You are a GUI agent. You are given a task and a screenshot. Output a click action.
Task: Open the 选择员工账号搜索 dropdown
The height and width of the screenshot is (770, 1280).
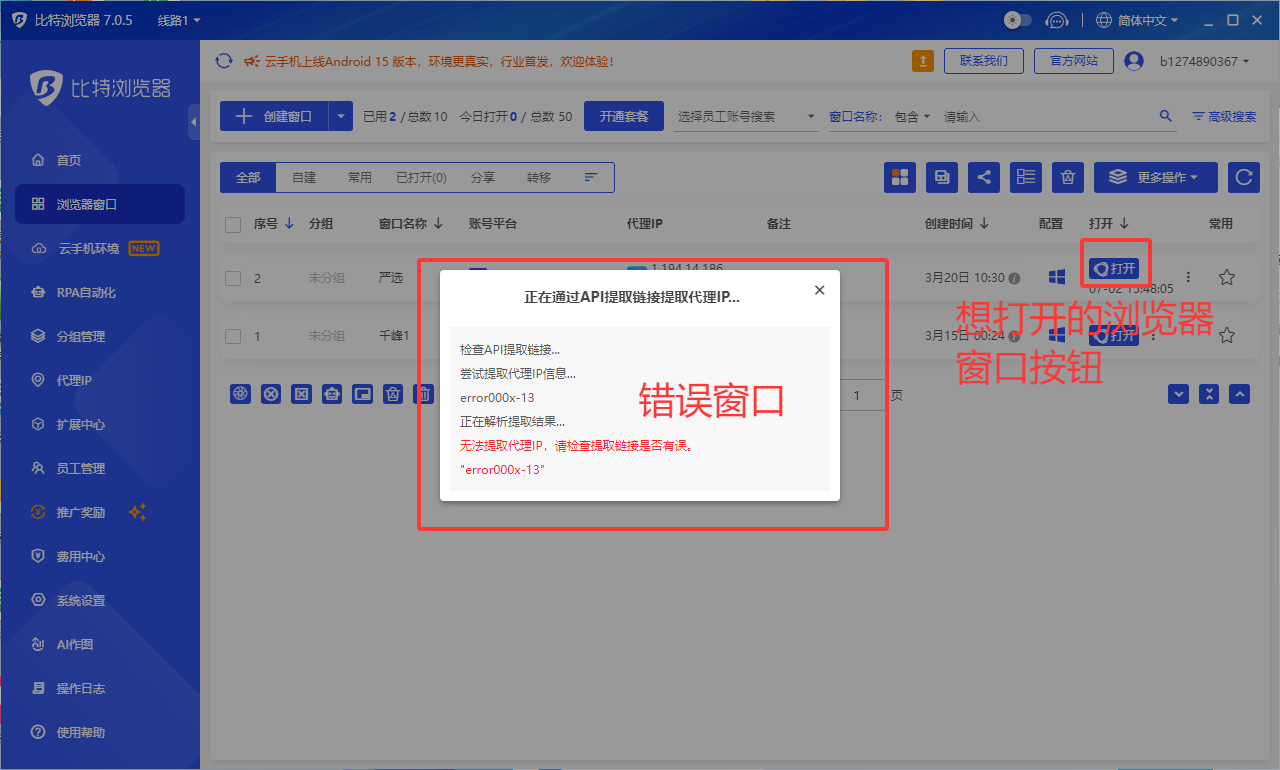coord(746,116)
